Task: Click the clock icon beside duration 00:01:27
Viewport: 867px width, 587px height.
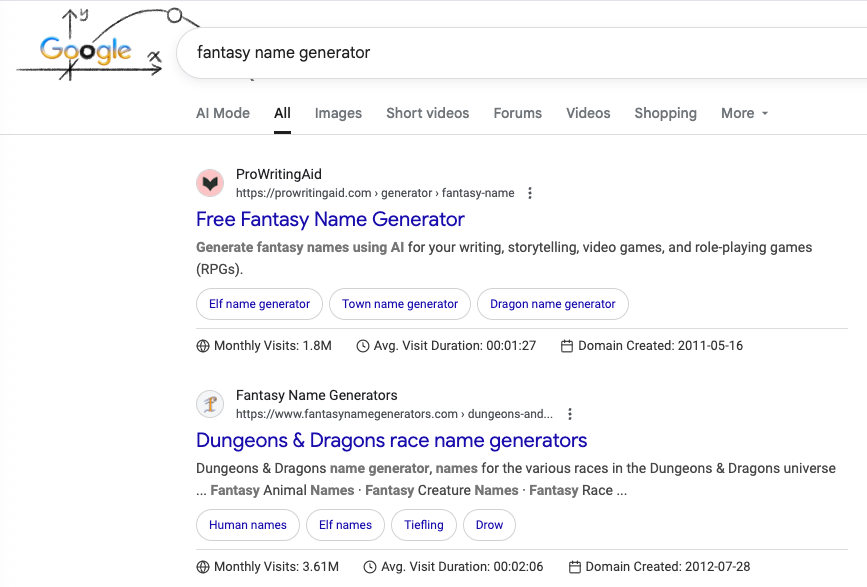Action: tap(363, 346)
